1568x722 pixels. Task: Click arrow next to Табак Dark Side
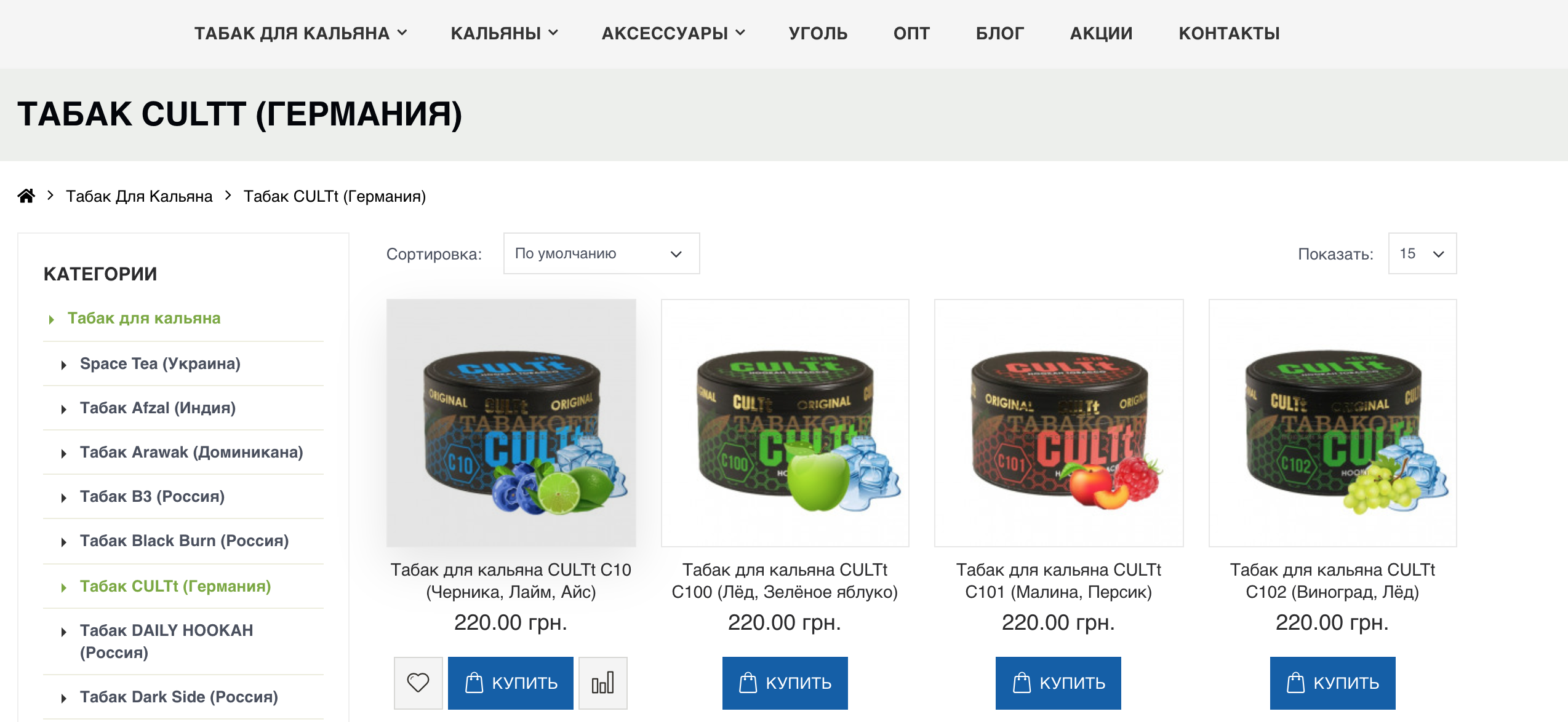[x=64, y=698]
